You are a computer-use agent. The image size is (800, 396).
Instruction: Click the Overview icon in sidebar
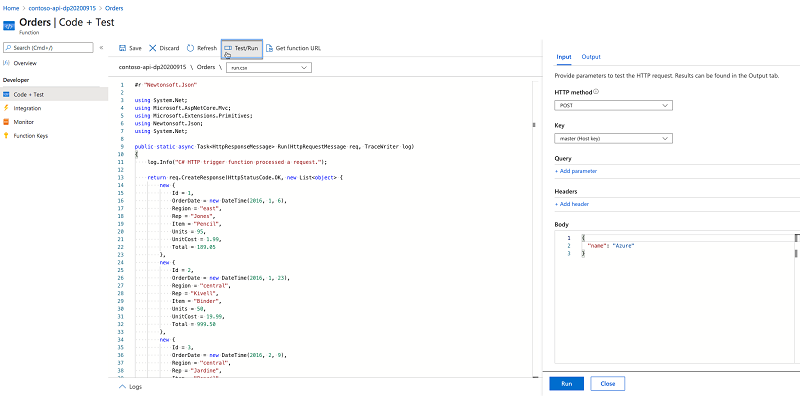coord(7,63)
